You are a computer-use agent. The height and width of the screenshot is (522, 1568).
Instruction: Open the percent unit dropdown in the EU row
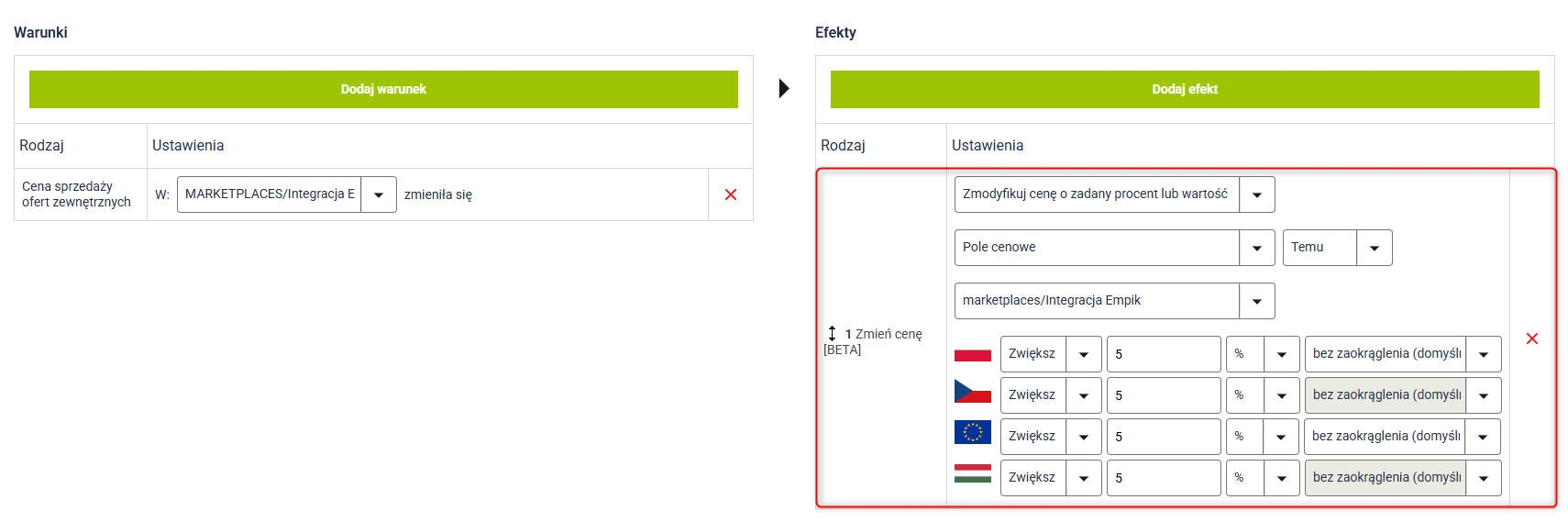[x=1280, y=437]
